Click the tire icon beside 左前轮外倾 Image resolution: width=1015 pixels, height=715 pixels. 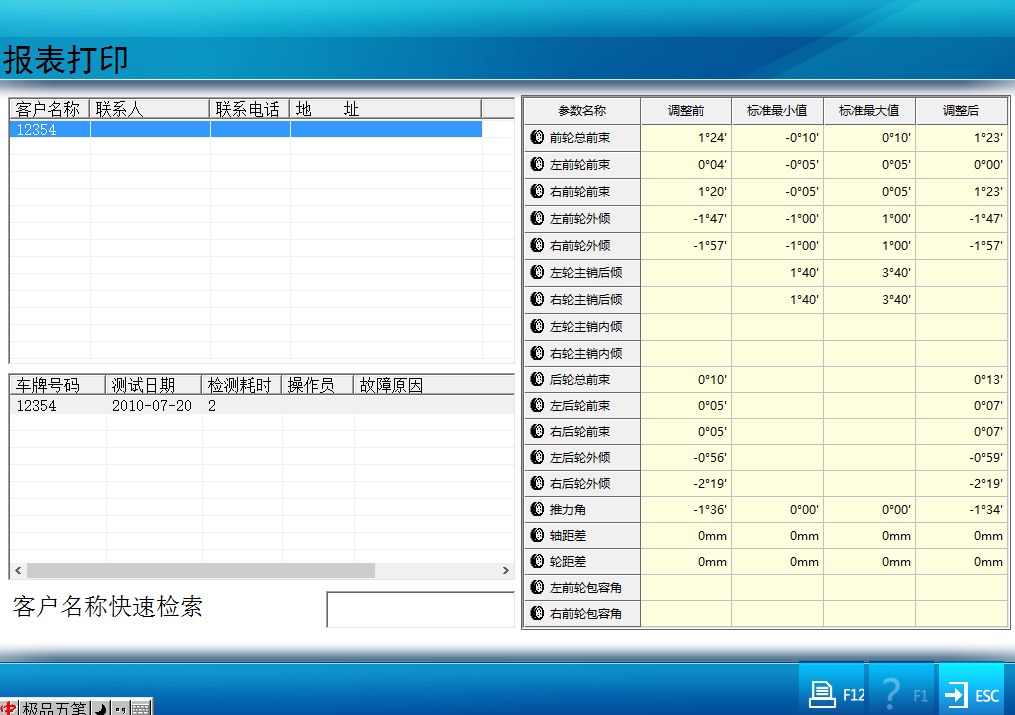pos(537,218)
